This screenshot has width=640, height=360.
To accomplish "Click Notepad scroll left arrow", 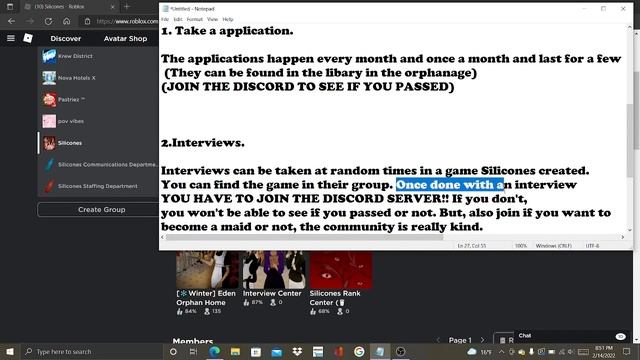I will pos(162,237).
